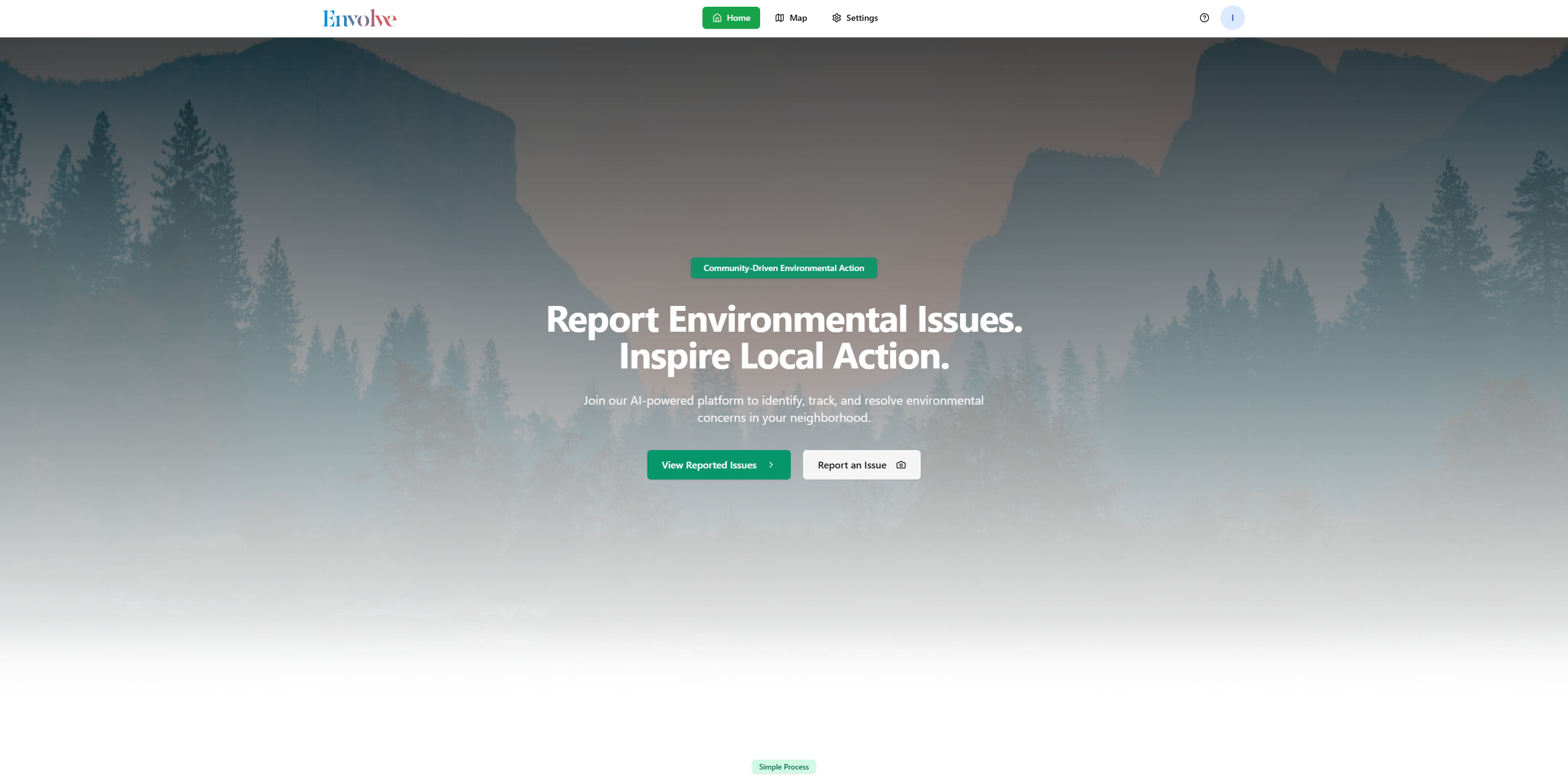Go to Settings nav item text
1568x775 pixels.
861,18
